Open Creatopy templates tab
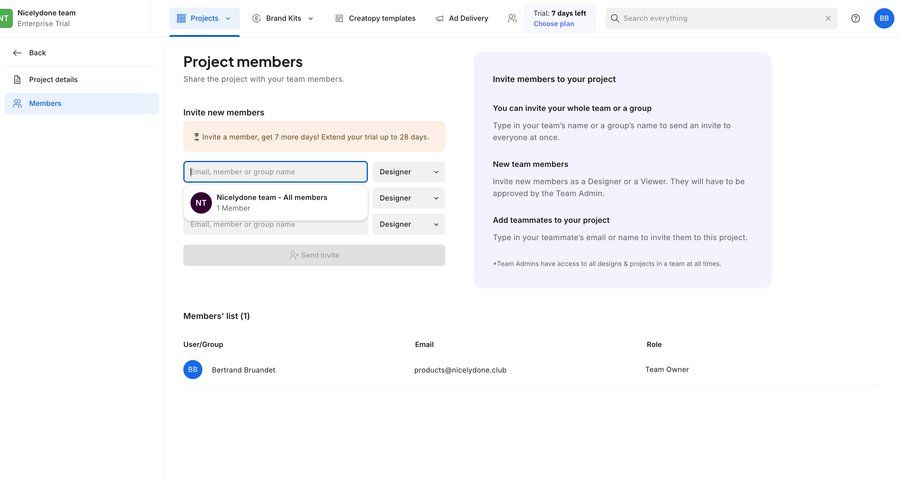Viewport: 900px width, 484px height. coord(375,18)
